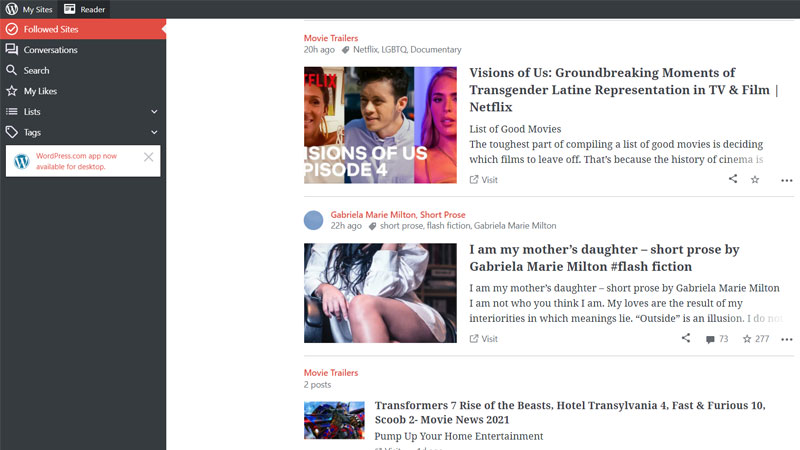Click Gabriela Marie Milton's avatar
This screenshot has width=800, height=450.
tap(313, 220)
